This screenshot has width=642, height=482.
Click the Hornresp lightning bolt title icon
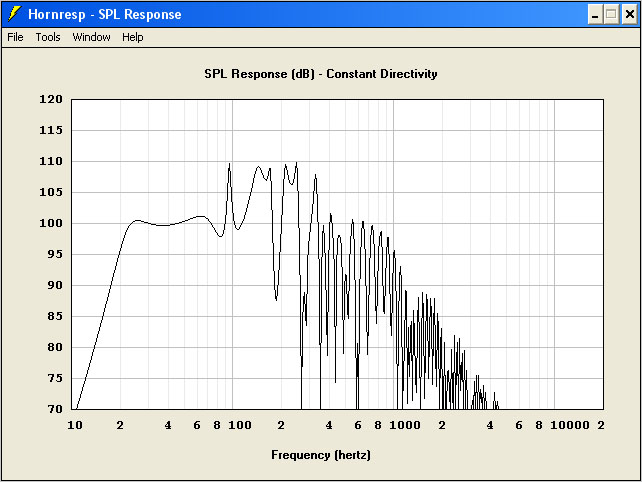[x=14, y=14]
